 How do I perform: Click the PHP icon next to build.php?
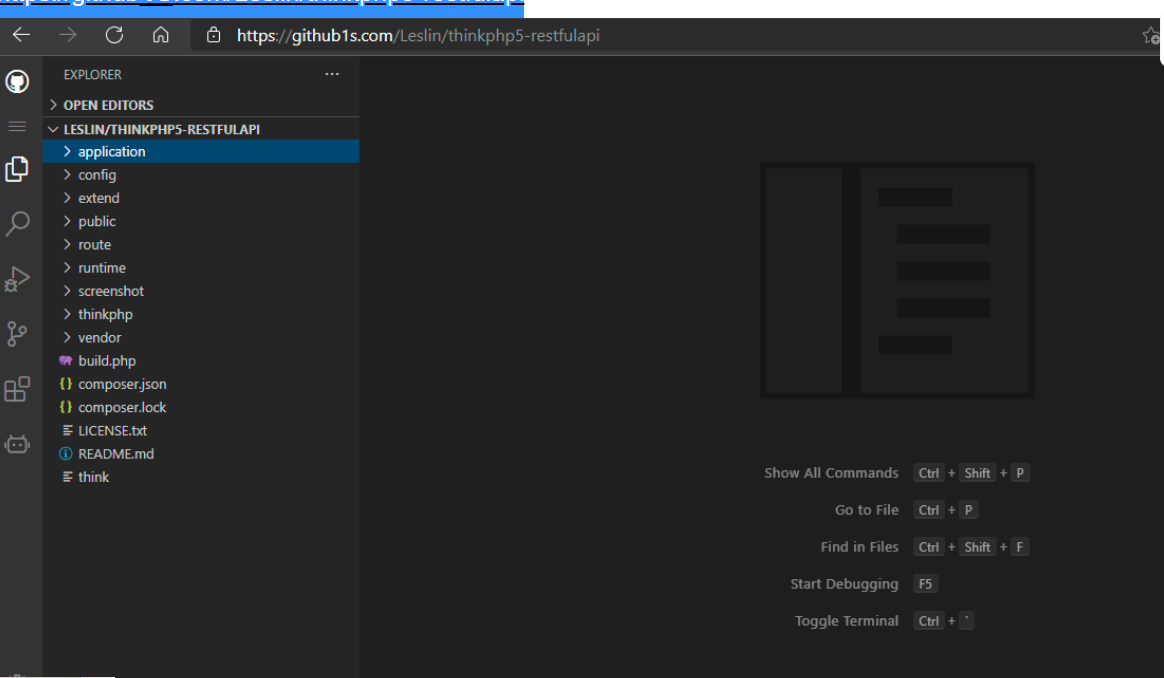click(65, 361)
